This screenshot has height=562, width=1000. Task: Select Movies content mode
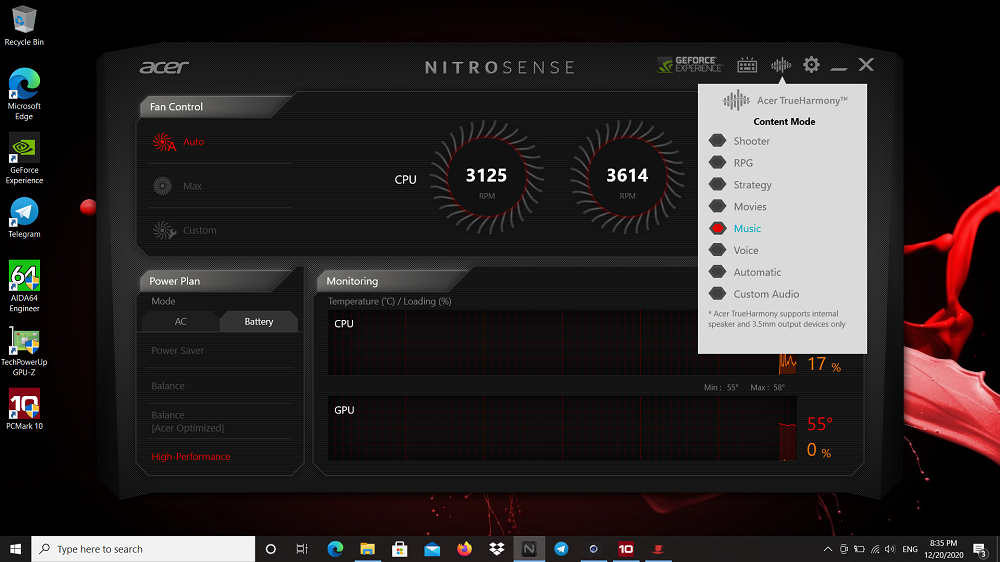tap(738, 207)
